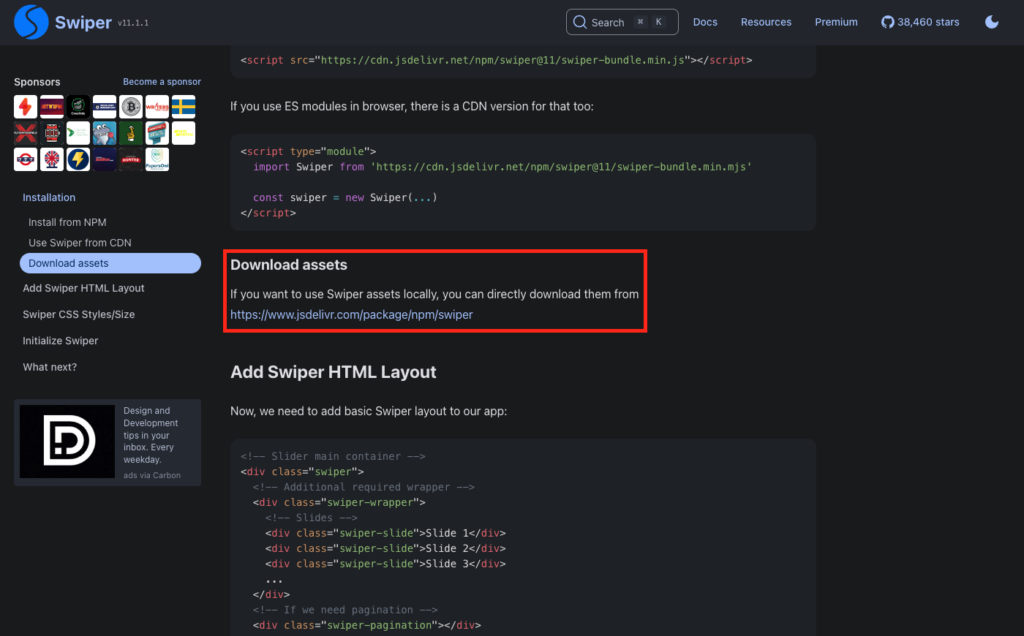Click the v11.1.1 version label
Viewport: 1024px width, 636px height.
tap(133, 23)
